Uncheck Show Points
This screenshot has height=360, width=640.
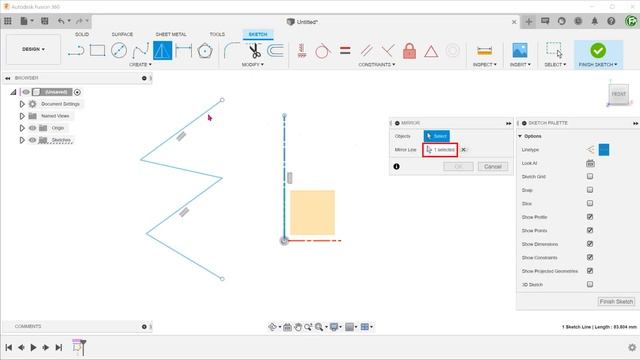point(590,230)
